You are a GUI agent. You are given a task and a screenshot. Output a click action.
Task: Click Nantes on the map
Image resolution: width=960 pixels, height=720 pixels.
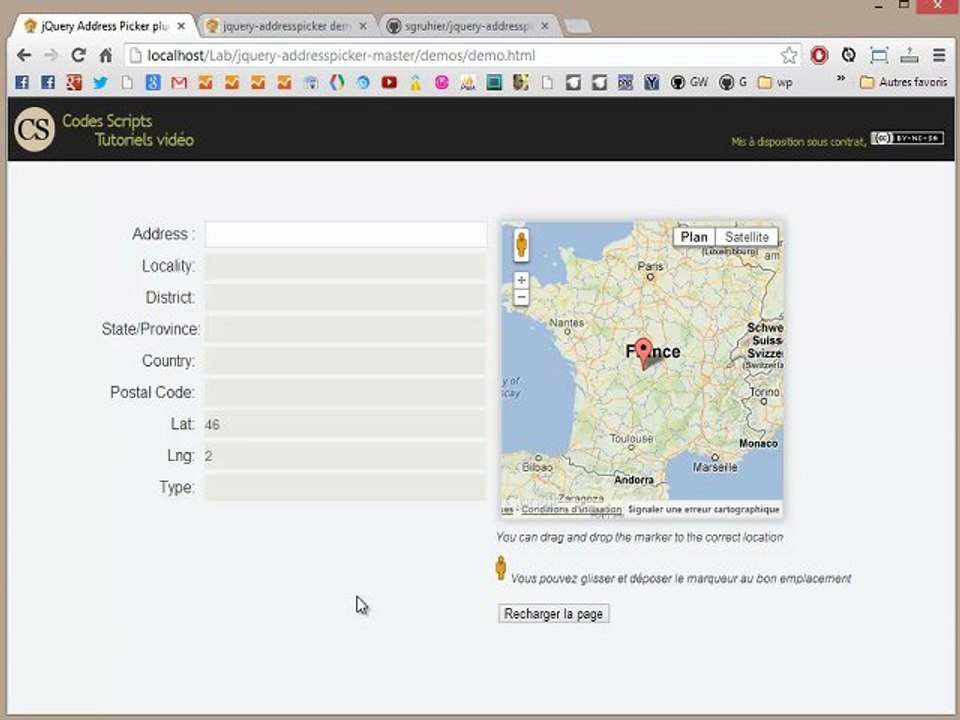[566, 323]
